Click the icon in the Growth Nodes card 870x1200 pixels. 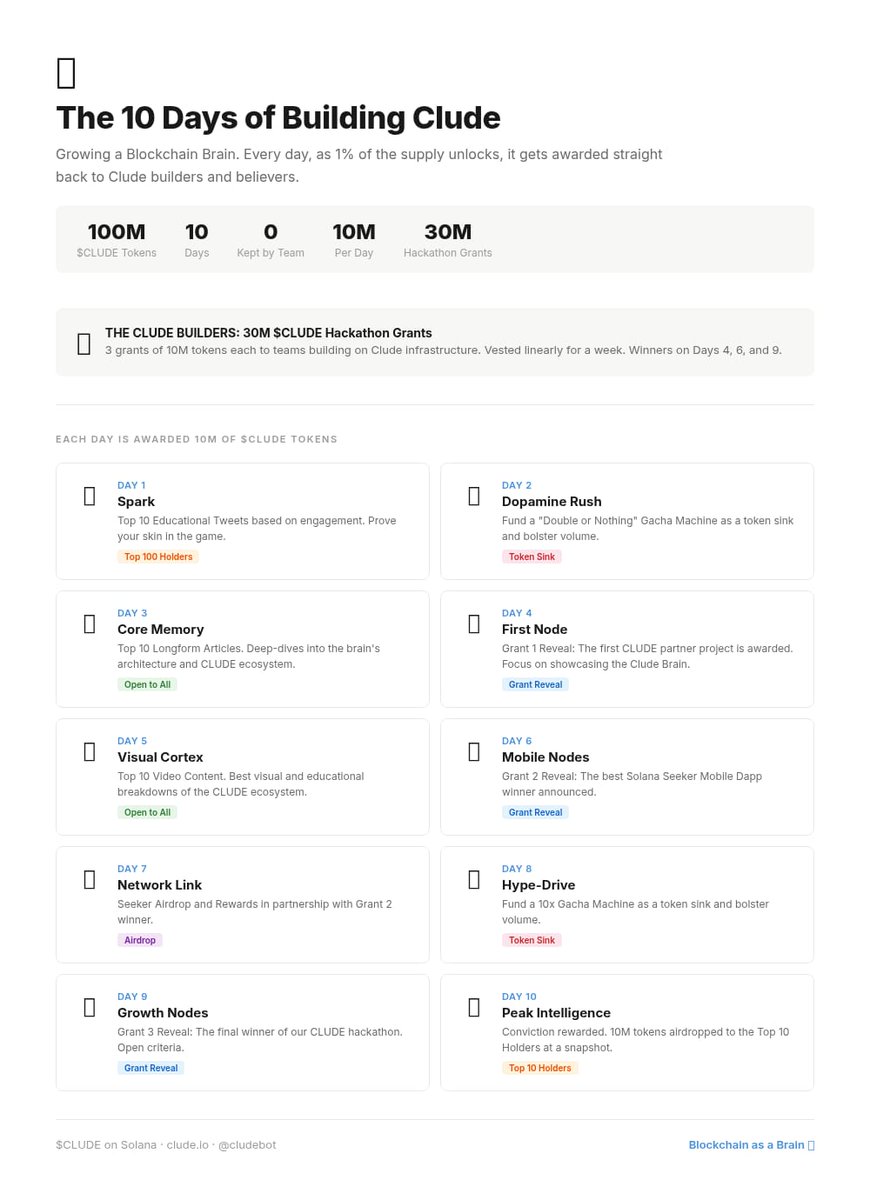tap(90, 1008)
